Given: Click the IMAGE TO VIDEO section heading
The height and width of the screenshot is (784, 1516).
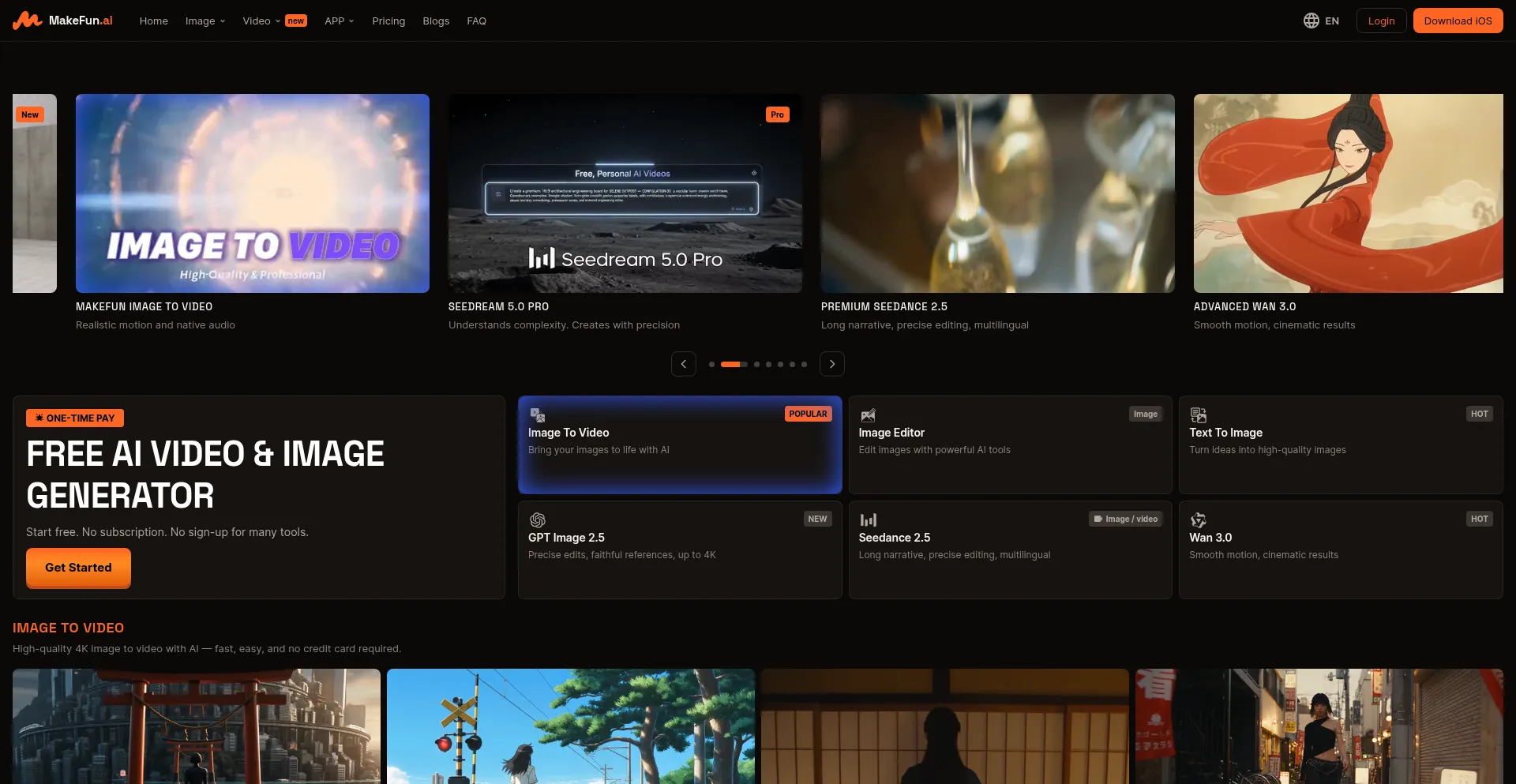Looking at the screenshot, I should click(68, 628).
